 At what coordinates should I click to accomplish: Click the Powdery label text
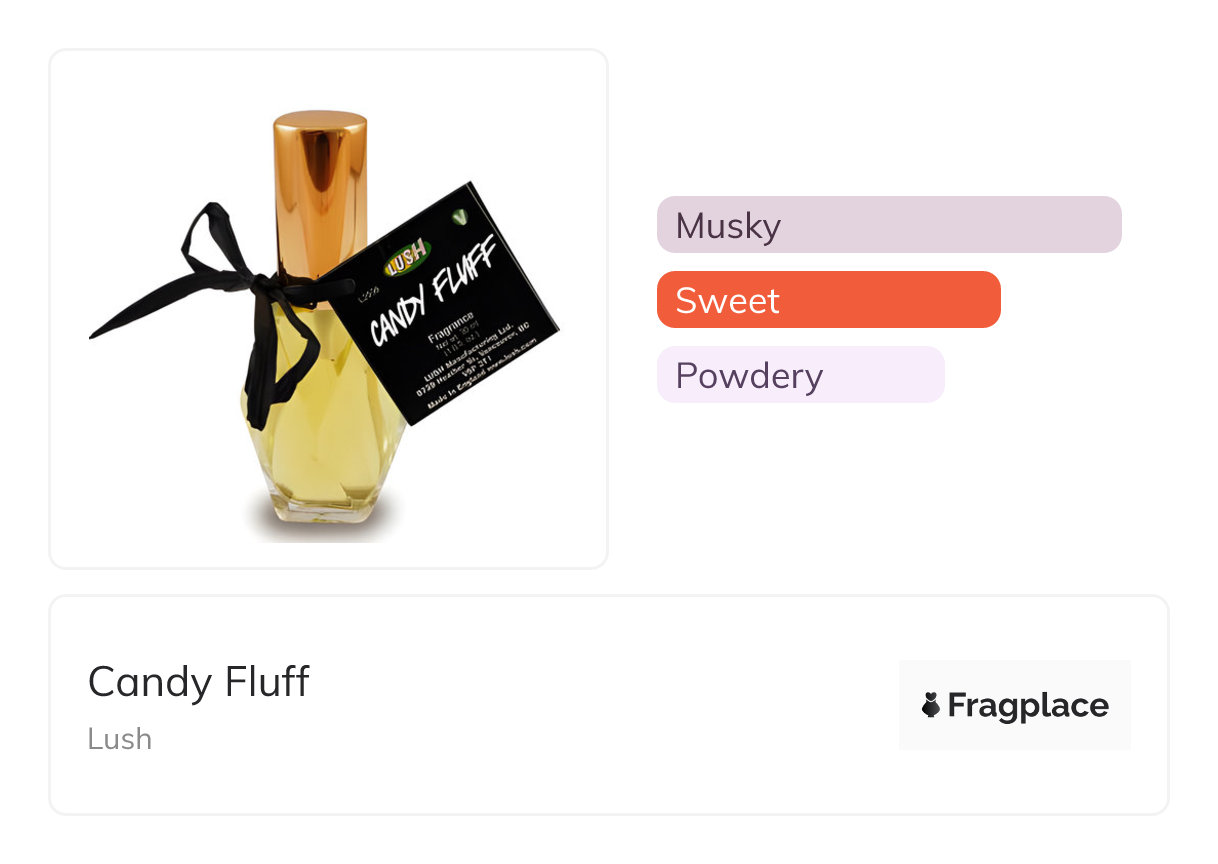pyautogui.click(x=749, y=376)
